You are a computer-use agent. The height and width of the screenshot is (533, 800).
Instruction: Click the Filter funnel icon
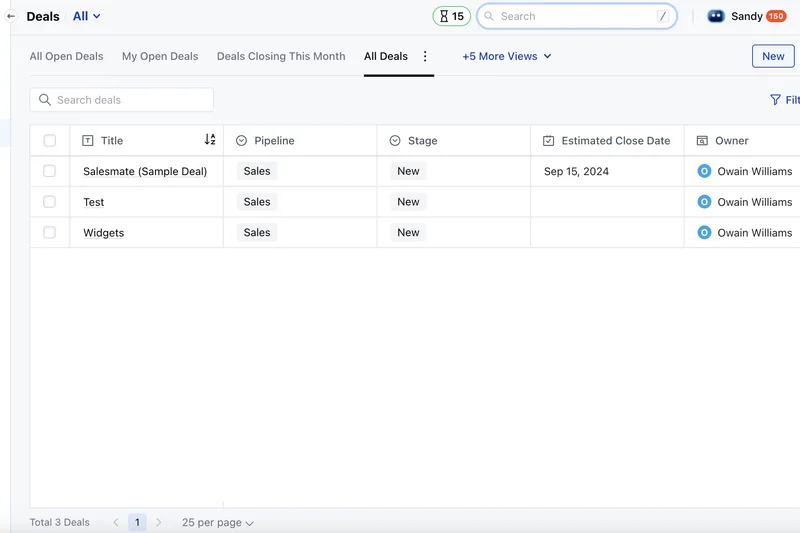[x=775, y=100]
